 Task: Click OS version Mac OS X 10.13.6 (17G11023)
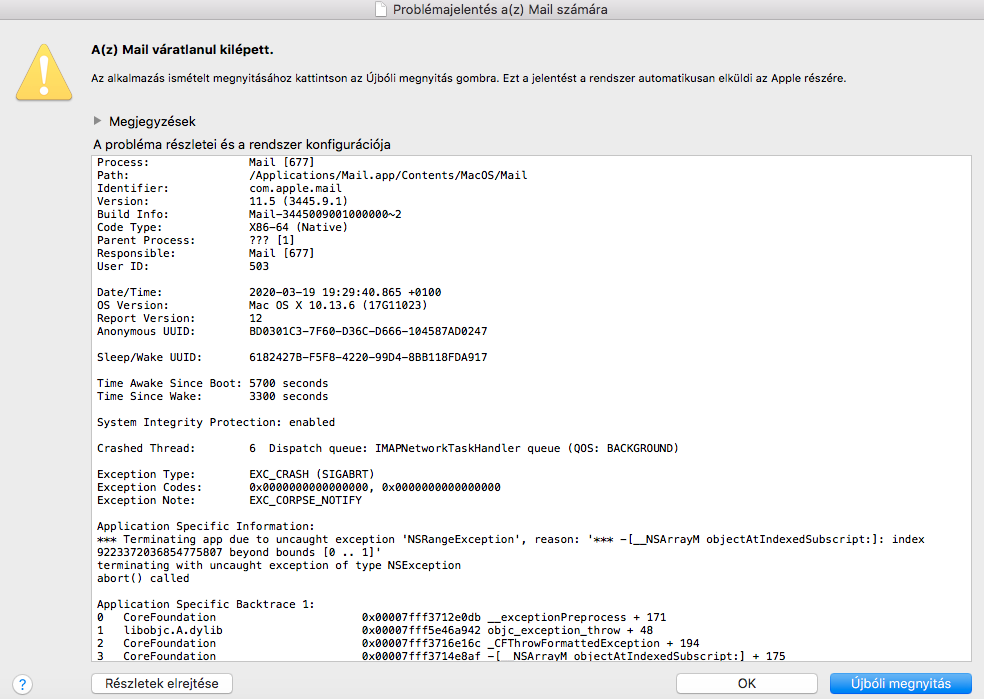click(338, 305)
